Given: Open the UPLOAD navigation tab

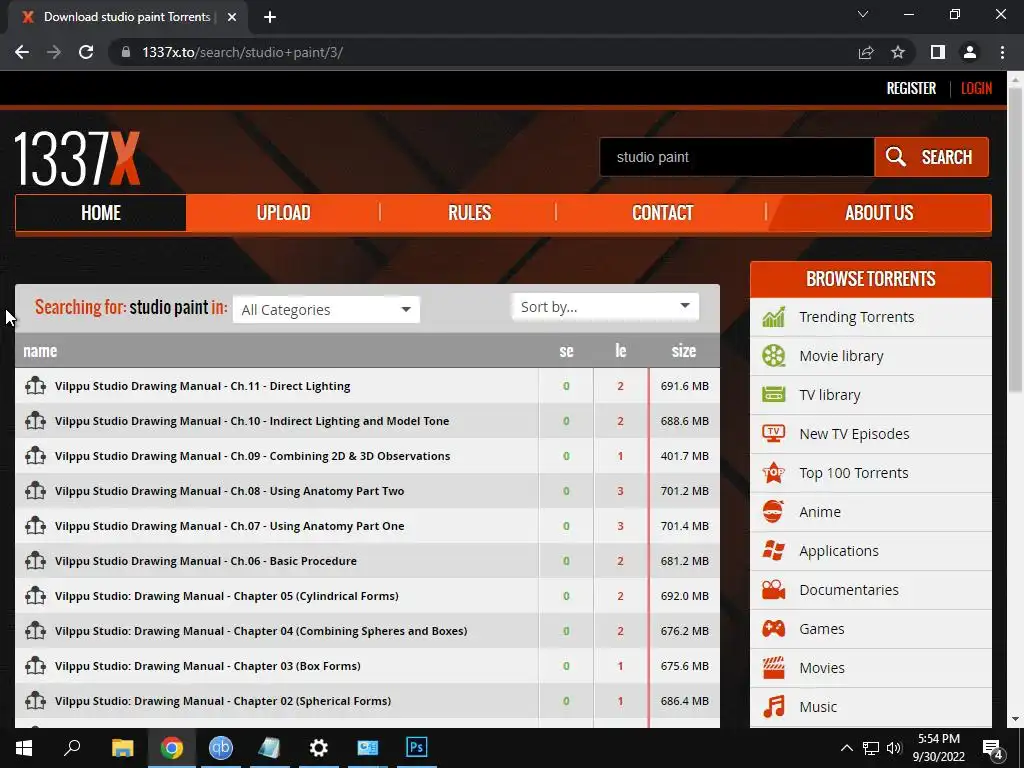Looking at the screenshot, I should [x=283, y=213].
